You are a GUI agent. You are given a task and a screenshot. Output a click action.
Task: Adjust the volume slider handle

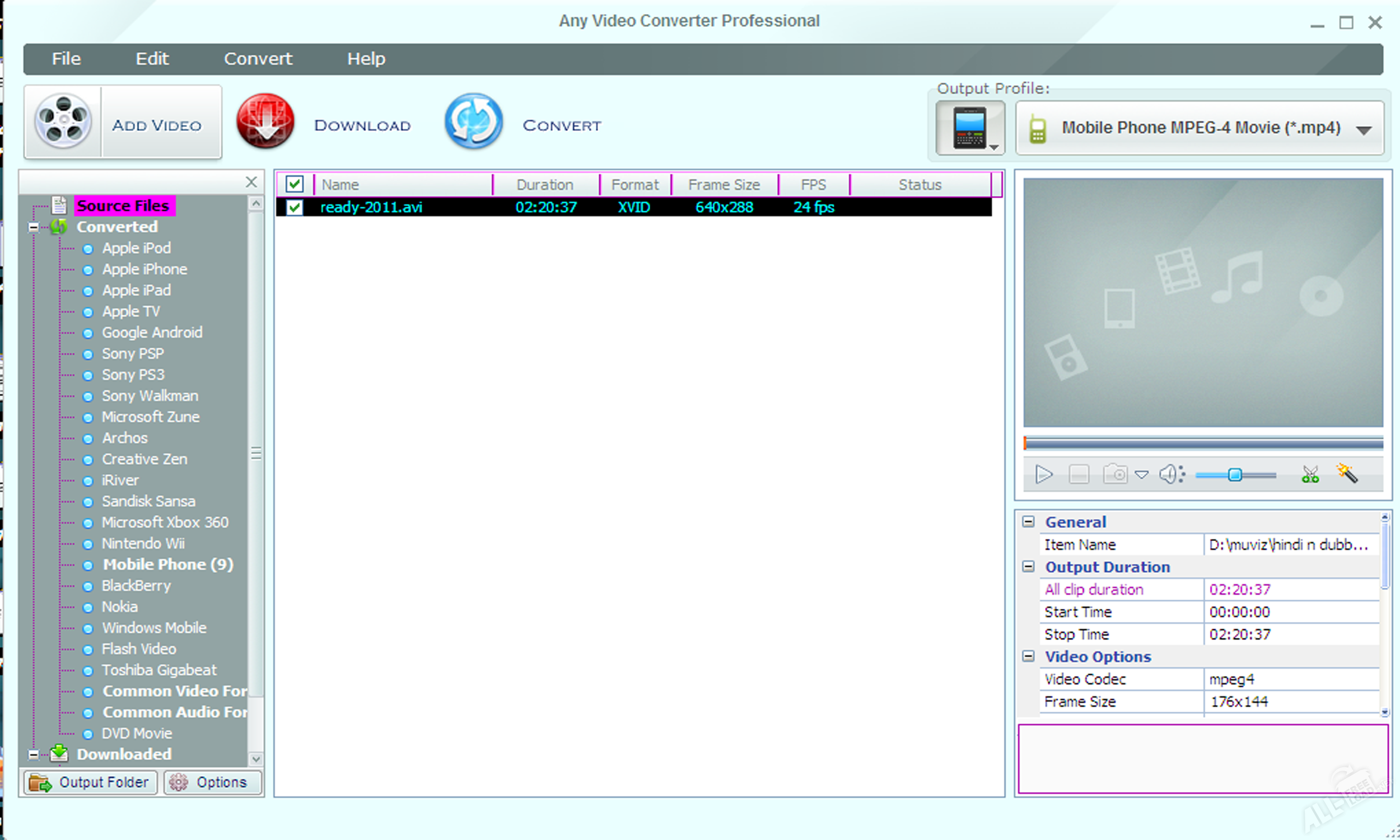1235,475
